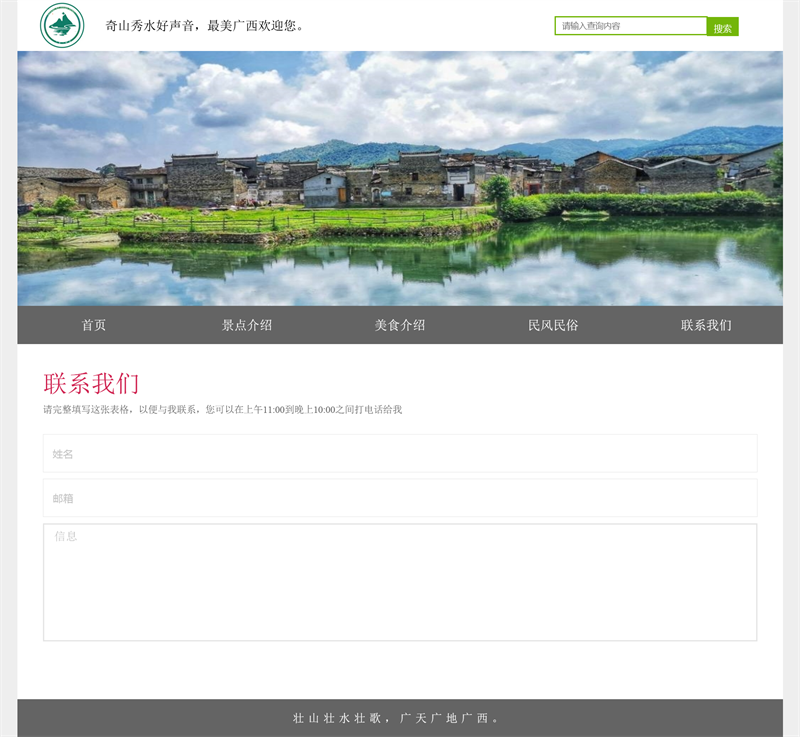This screenshot has width=800, height=737.
Task: Open the 景点介绍 navigation item
Action: point(247,325)
